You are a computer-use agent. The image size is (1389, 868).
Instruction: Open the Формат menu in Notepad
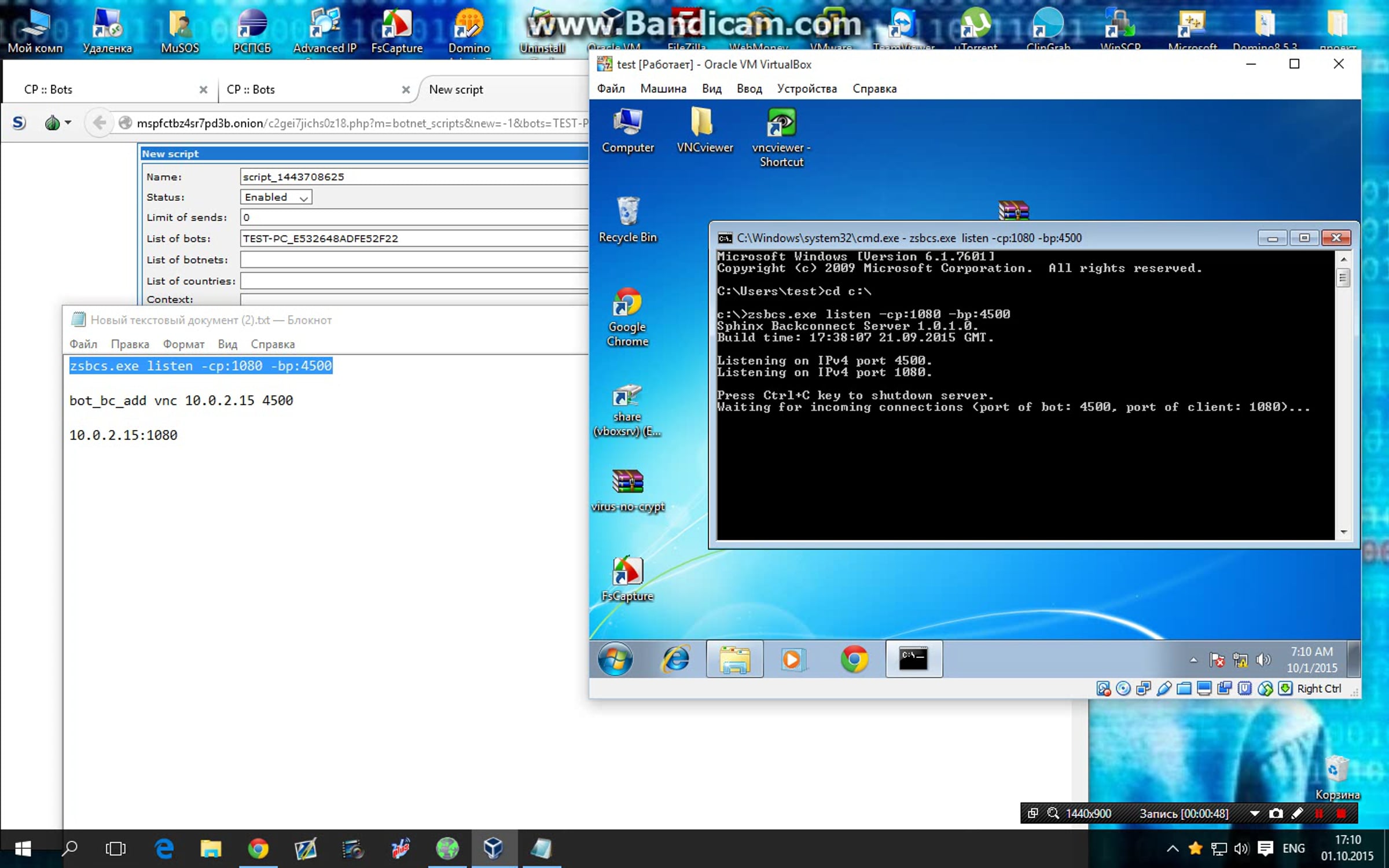183,344
